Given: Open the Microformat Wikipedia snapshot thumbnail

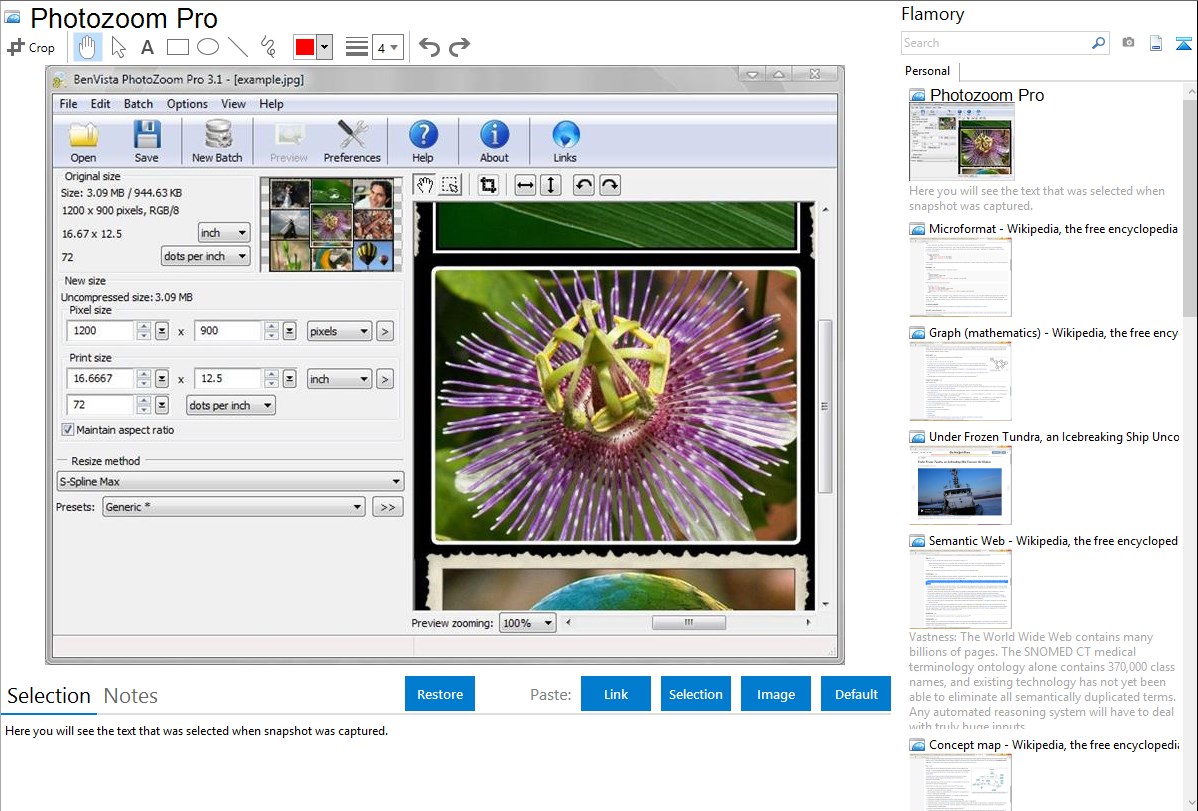Looking at the screenshot, I should point(960,277).
